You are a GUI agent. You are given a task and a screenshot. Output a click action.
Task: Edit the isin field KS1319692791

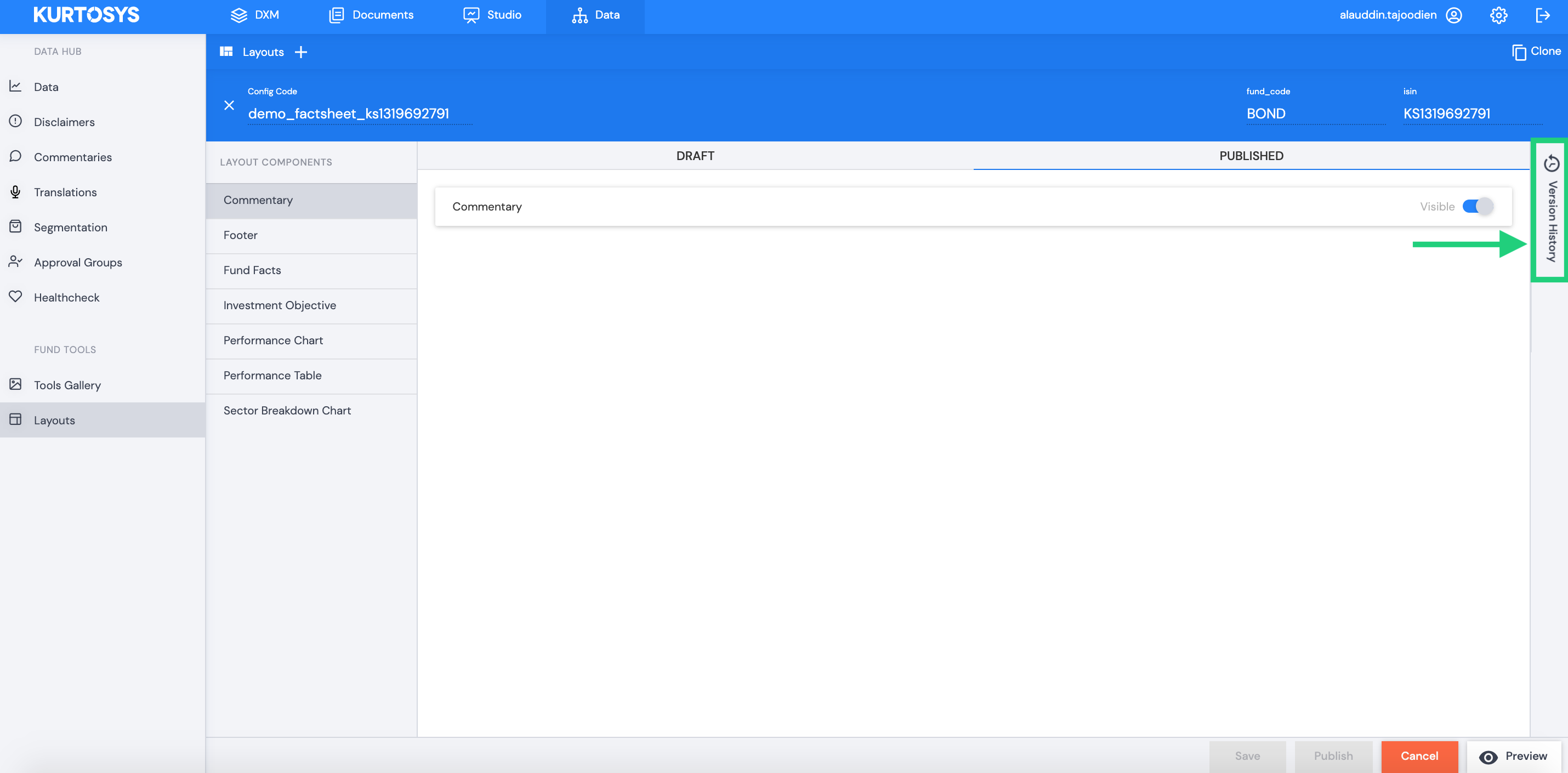(1473, 114)
